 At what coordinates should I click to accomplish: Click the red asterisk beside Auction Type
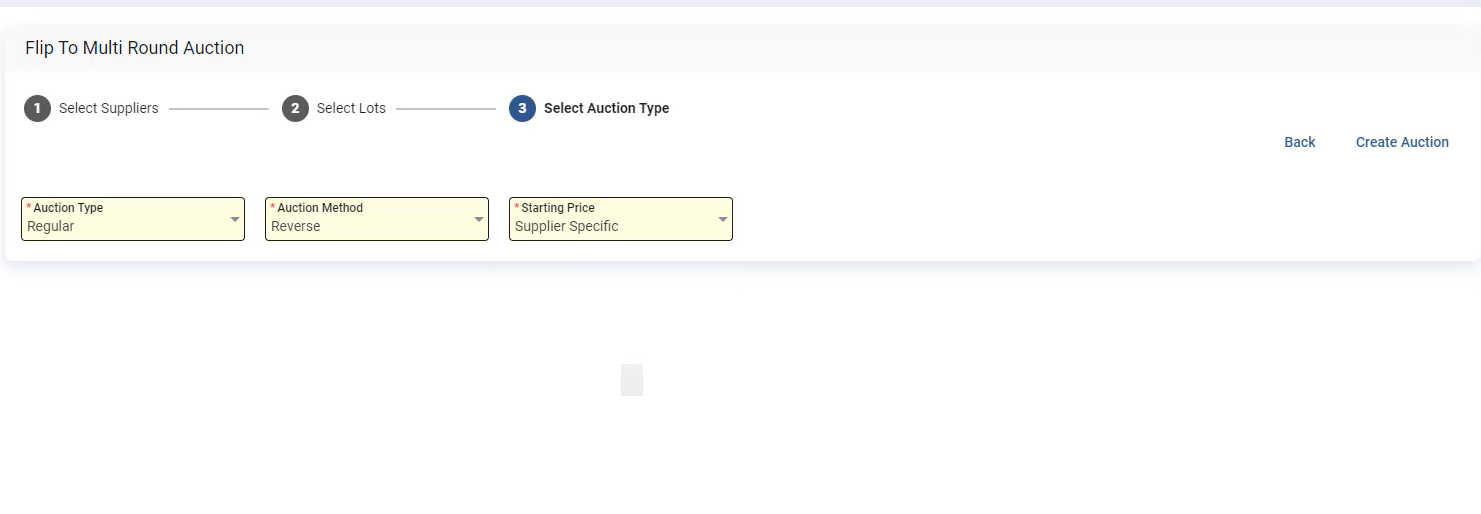coord(29,207)
